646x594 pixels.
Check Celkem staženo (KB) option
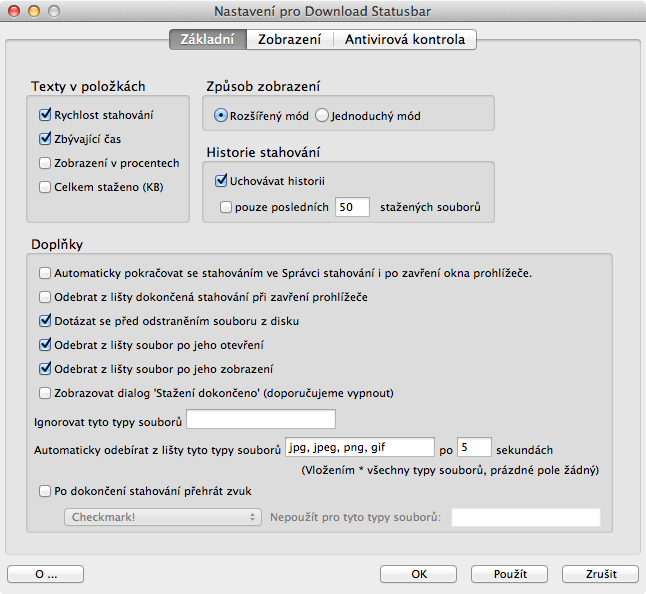[45, 186]
